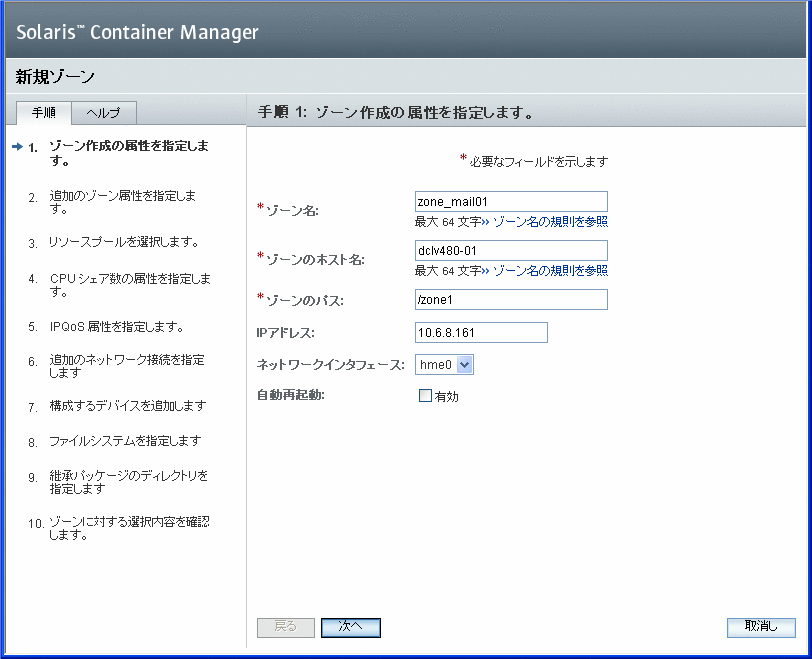Viewport: 812px width, 659px height.
Task: Click the IPアドレス: label
Action: 285,333
